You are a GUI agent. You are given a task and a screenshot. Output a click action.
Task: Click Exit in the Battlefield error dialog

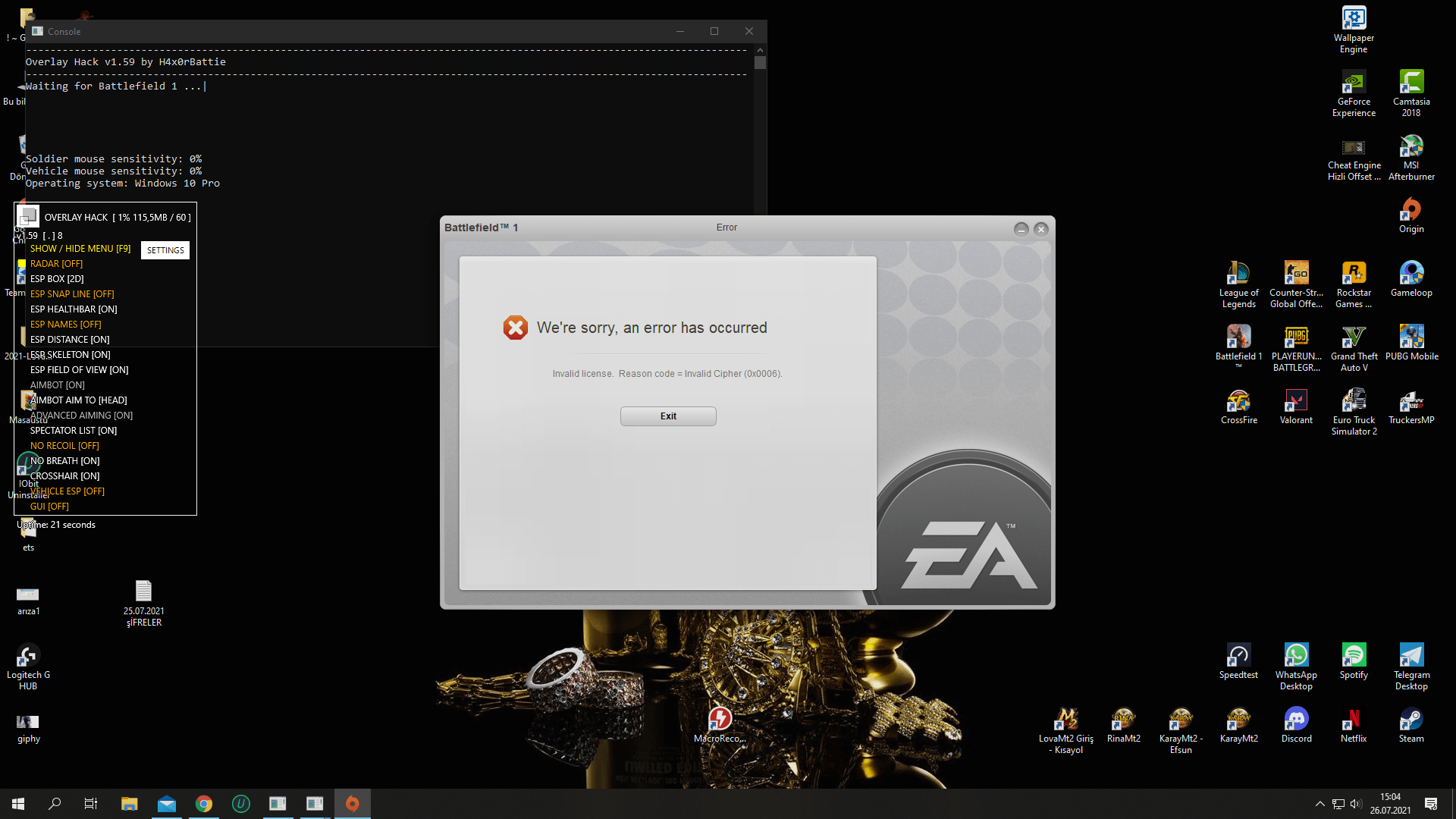click(x=668, y=416)
